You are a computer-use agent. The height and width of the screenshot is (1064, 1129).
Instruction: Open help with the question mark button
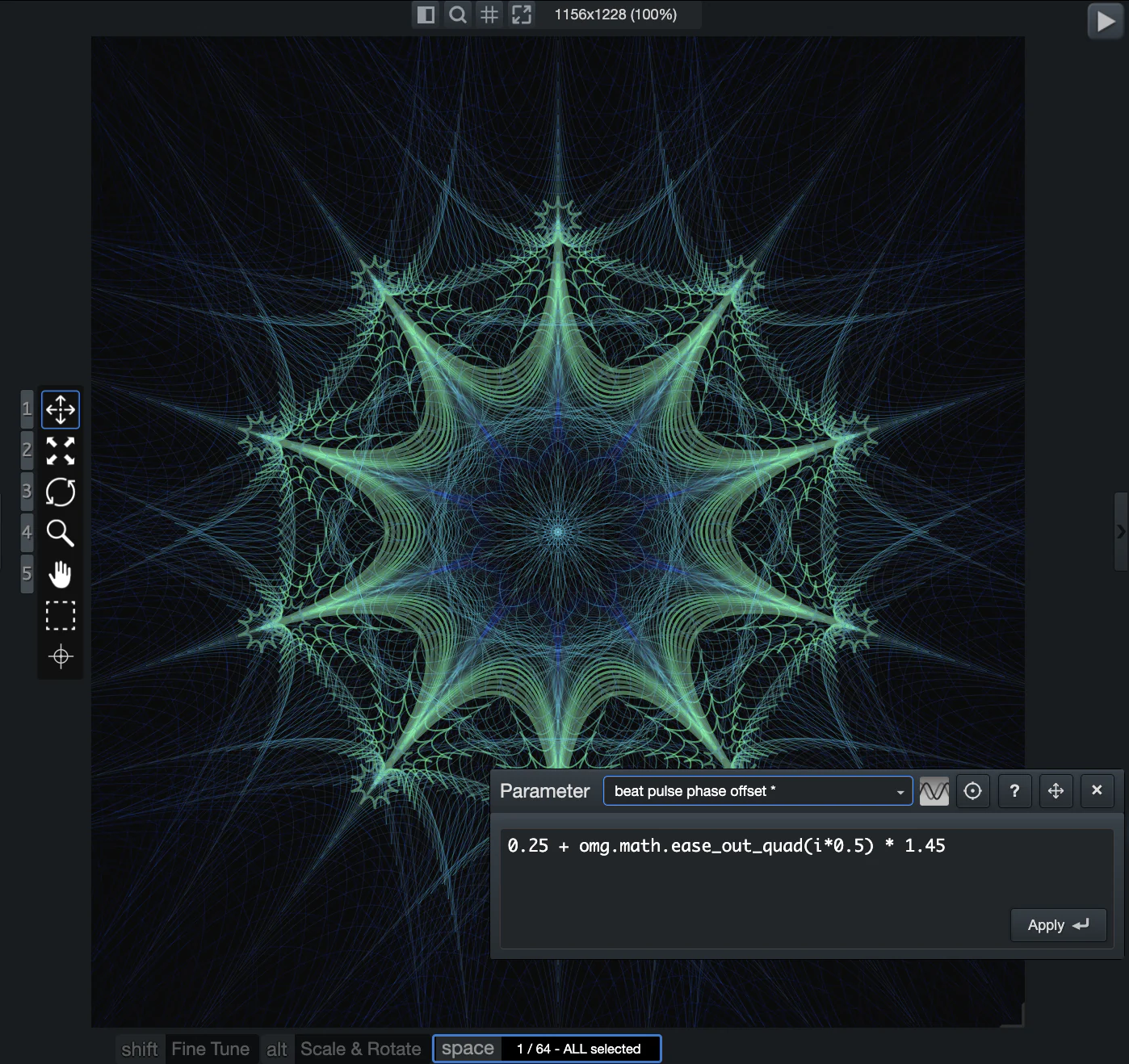pyautogui.click(x=1014, y=791)
